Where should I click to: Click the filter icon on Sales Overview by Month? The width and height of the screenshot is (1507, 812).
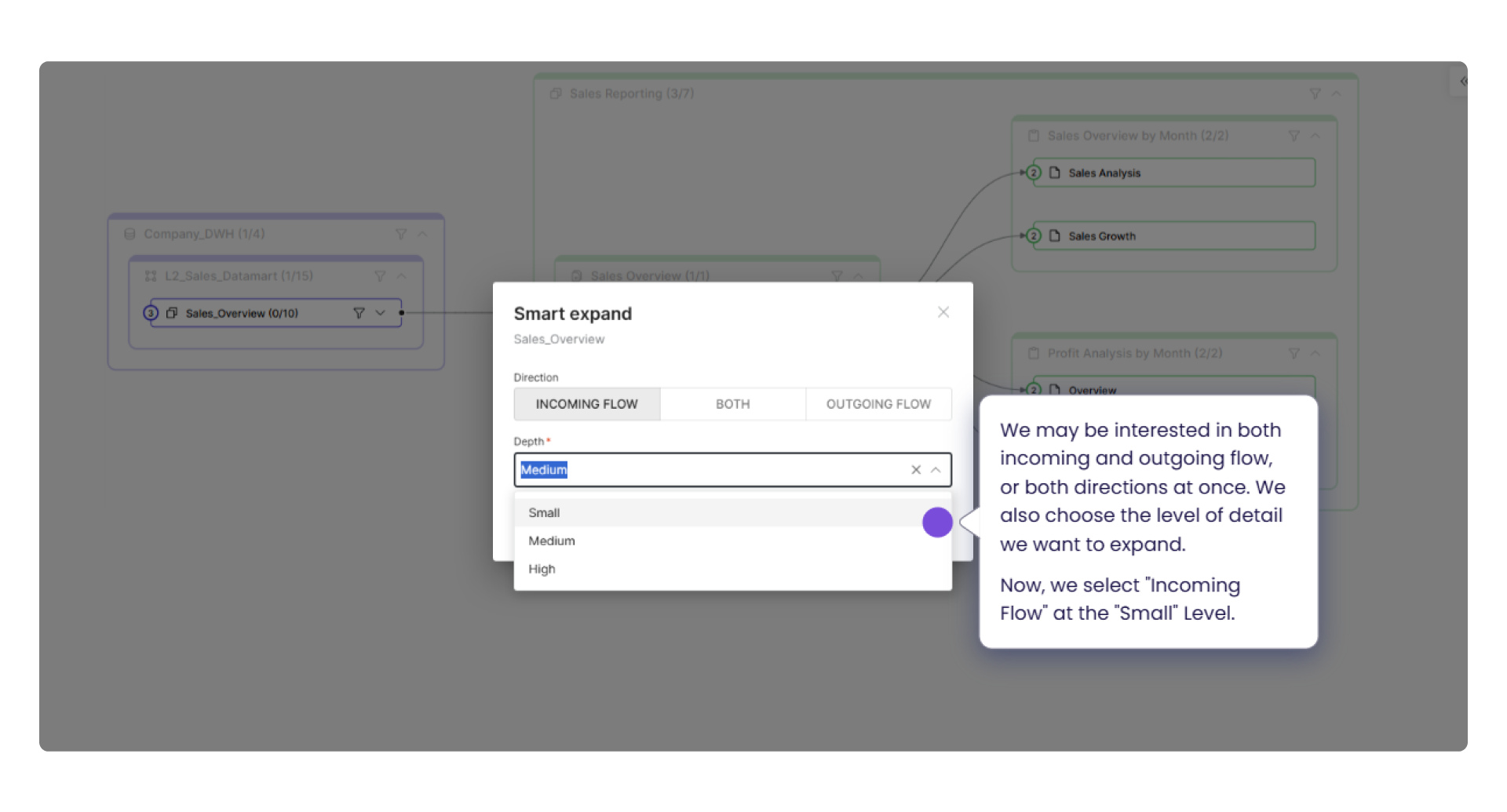(1294, 135)
